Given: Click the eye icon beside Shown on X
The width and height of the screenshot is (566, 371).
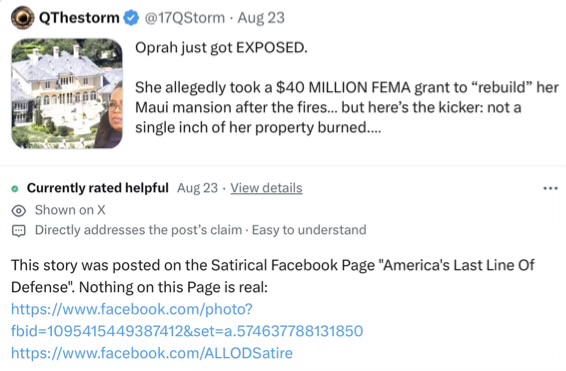Looking at the screenshot, I should [x=19, y=210].
